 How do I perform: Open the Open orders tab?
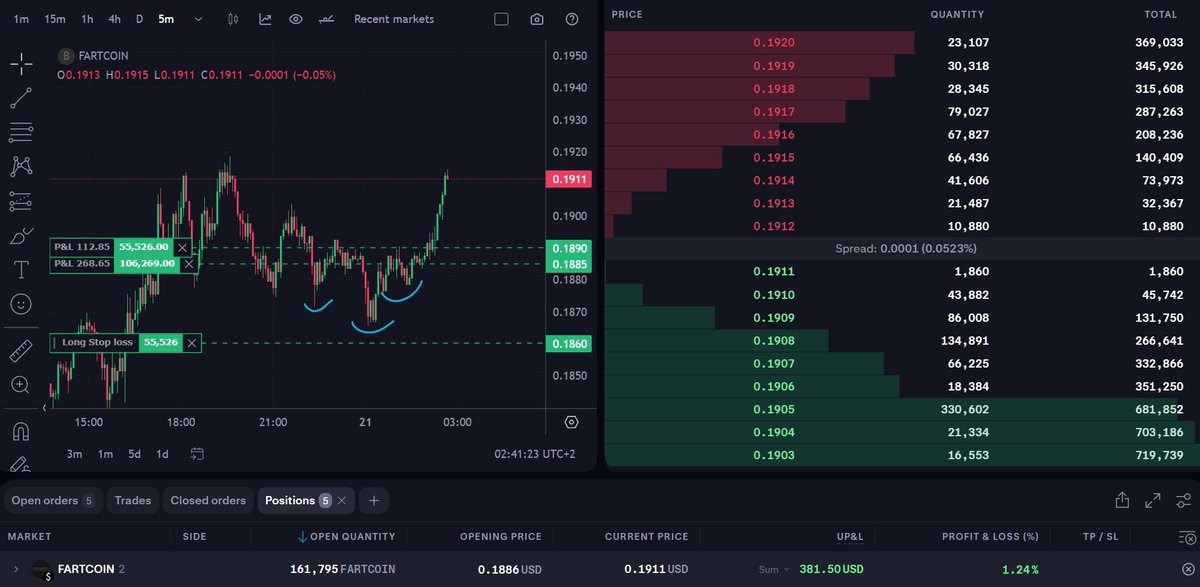click(x=54, y=500)
